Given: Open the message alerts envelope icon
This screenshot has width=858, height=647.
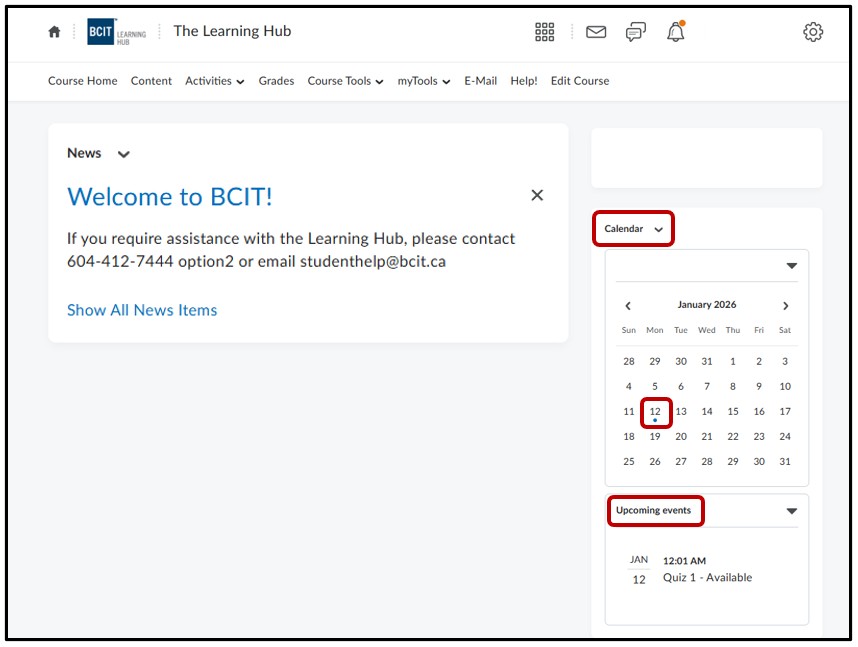Looking at the screenshot, I should tap(596, 32).
